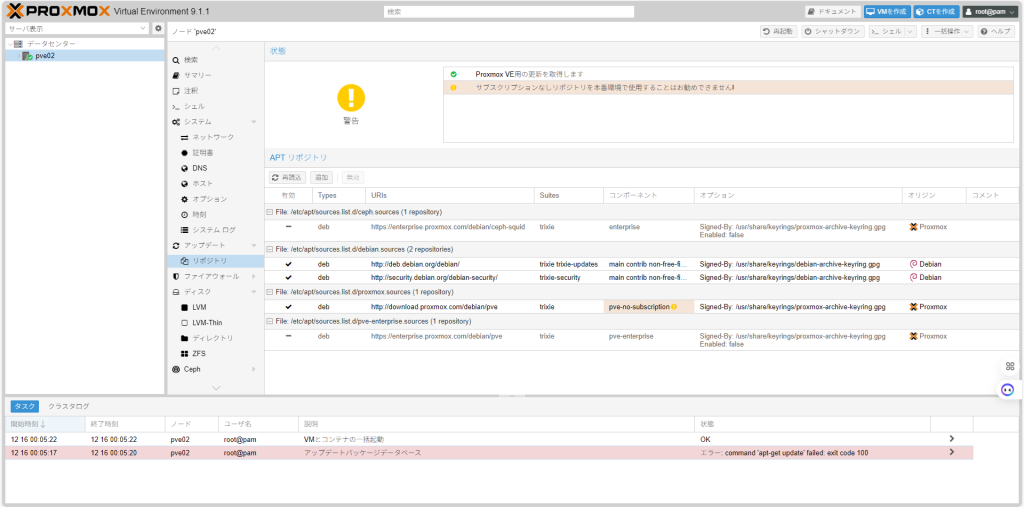Open ネットワーク (Network) in the node menu
The height and width of the screenshot is (507, 1024).
click(x=213, y=137)
